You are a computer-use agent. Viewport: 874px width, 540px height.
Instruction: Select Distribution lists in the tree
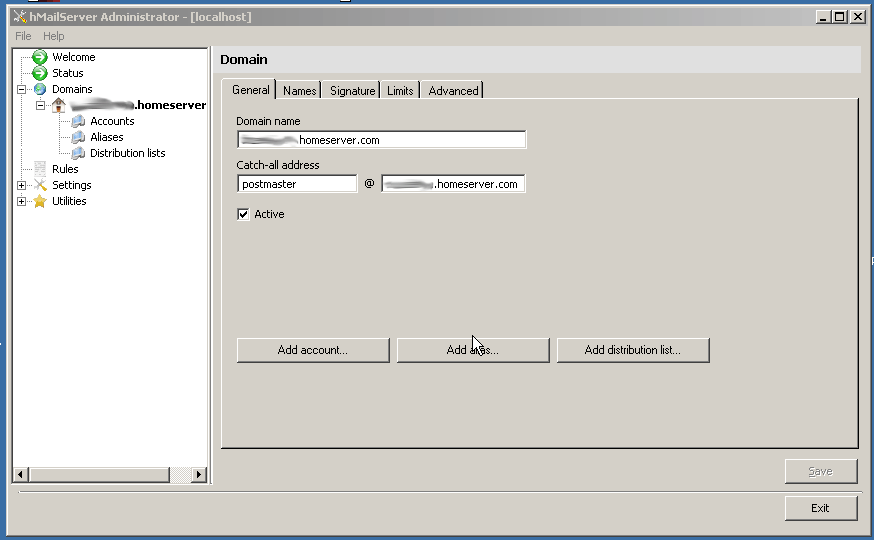pos(128,153)
